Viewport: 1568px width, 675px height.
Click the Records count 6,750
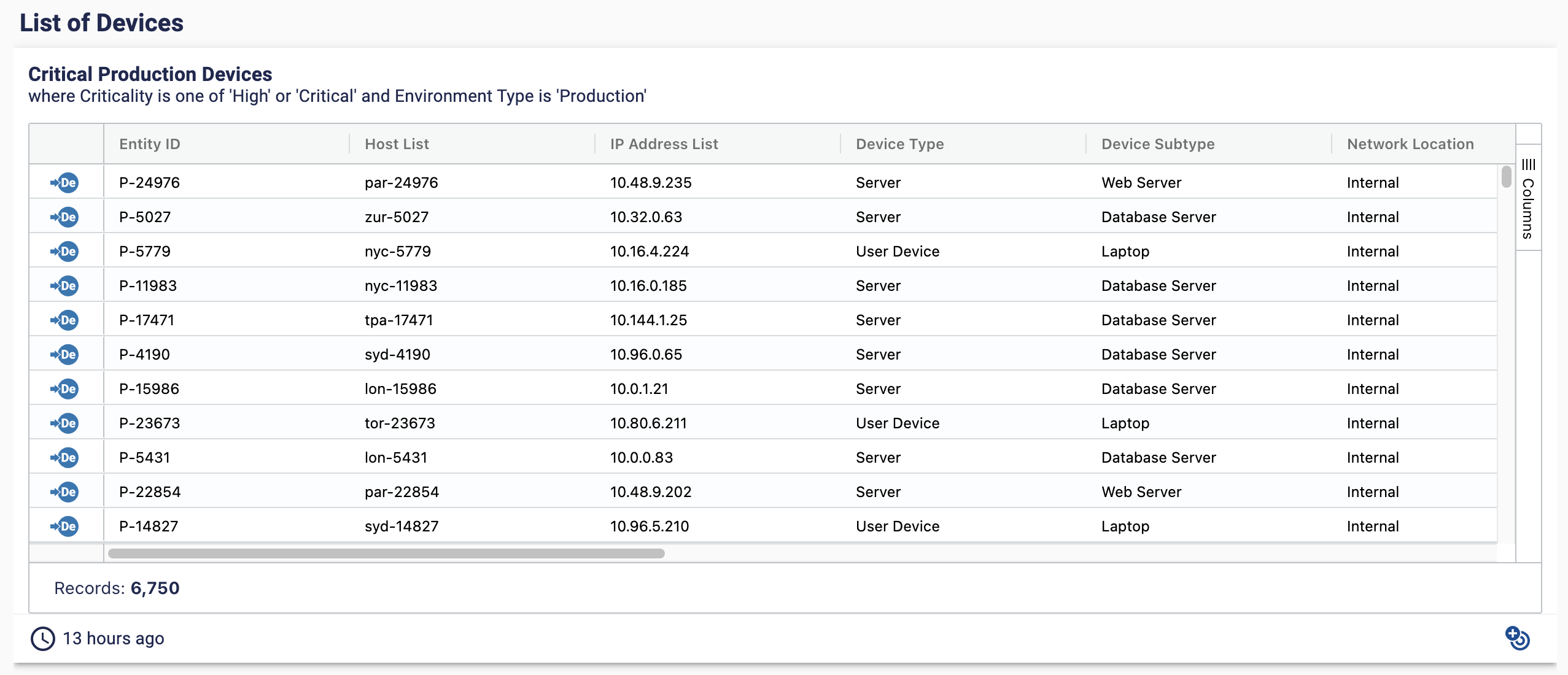tap(155, 588)
